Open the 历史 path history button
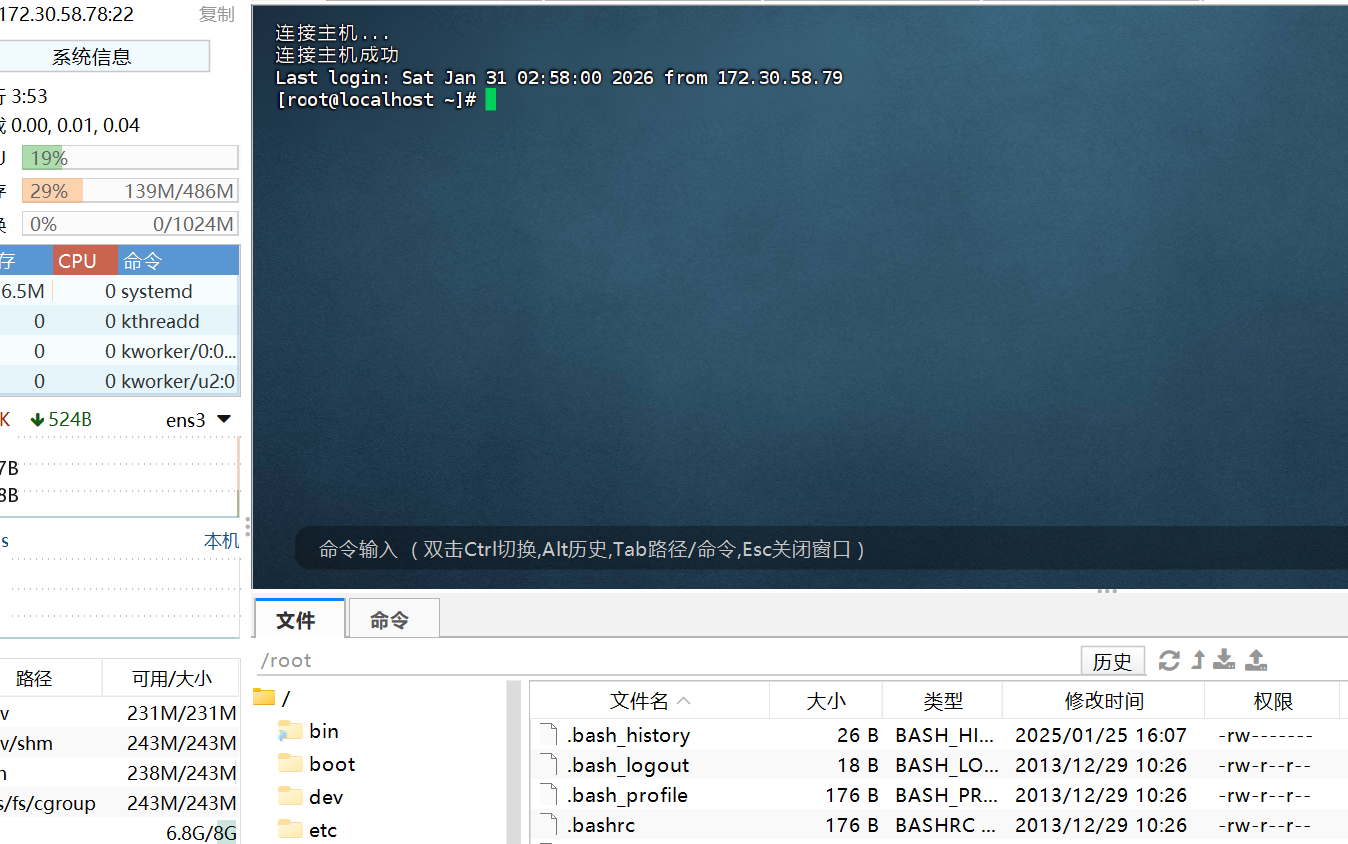The image size is (1348, 844). click(x=1112, y=661)
